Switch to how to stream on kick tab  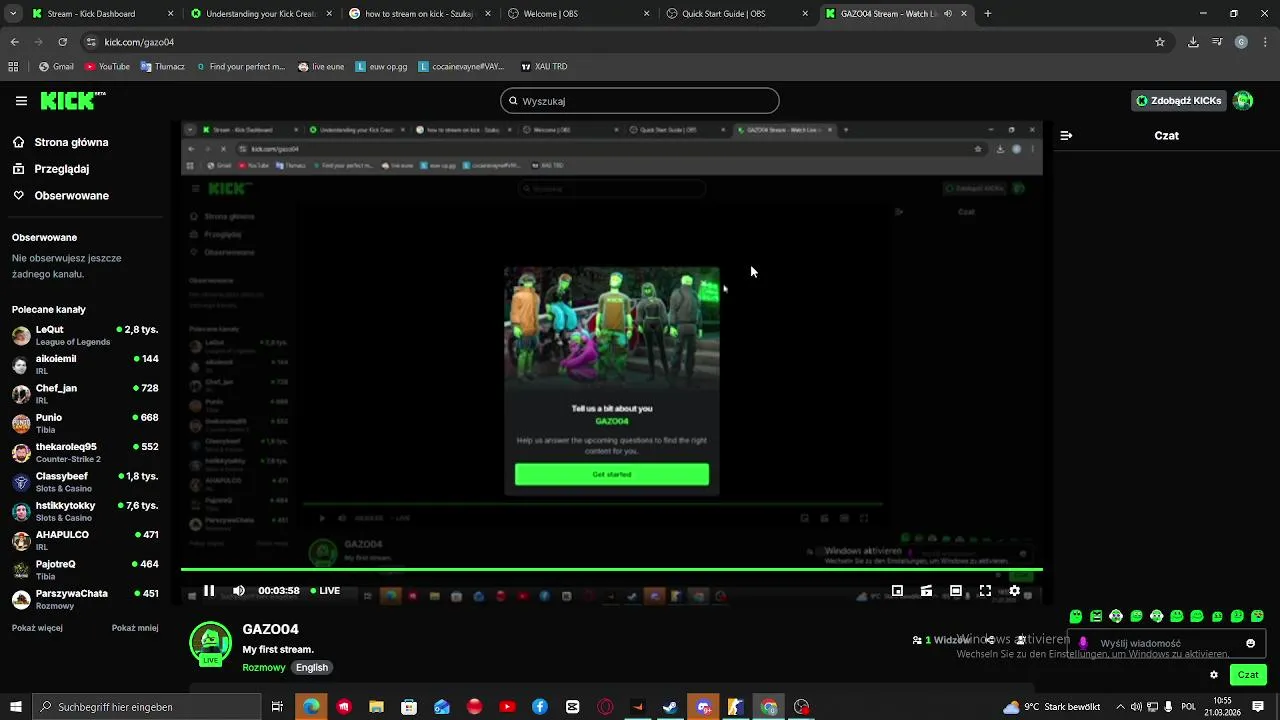pos(421,14)
